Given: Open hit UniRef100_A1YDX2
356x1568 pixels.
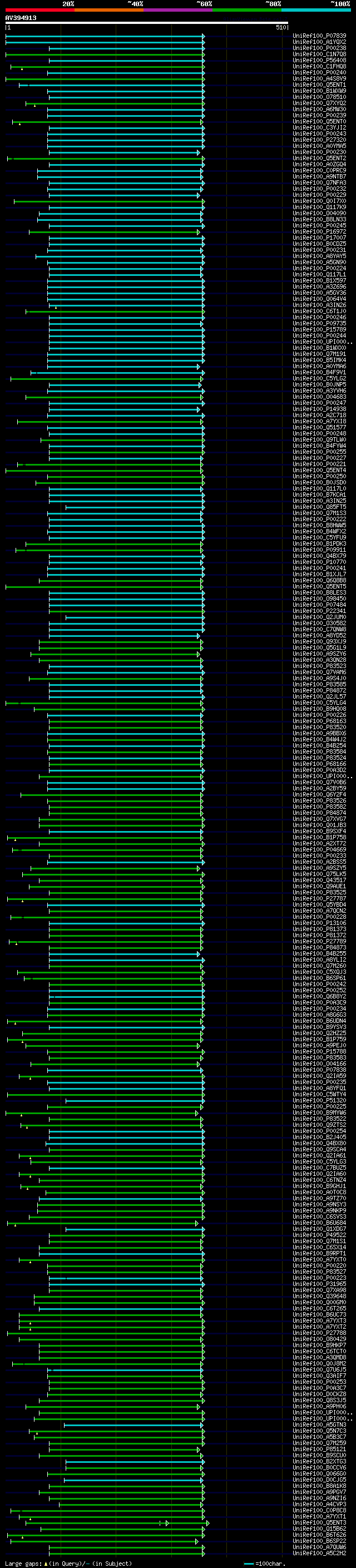Looking at the screenshot, I should [x=319, y=42].
